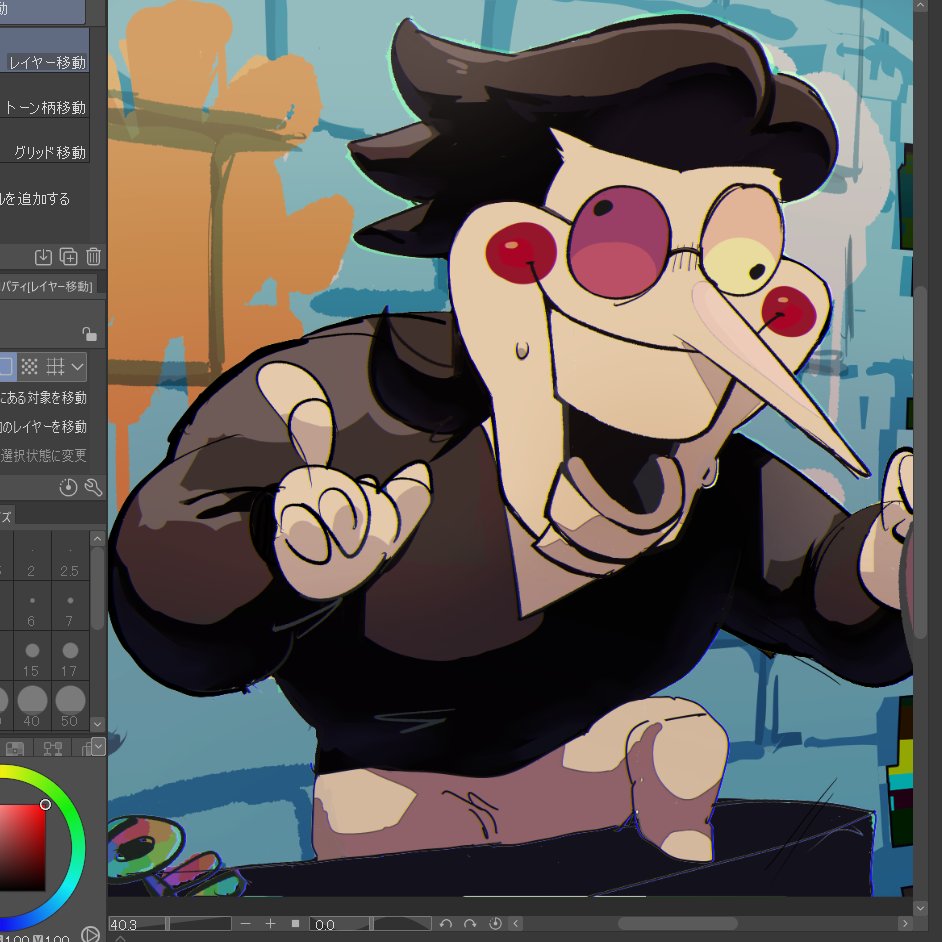Click the canvas vertical scrollbar thumb
The height and width of the screenshot is (942, 942).
click(x=921, y=463)
